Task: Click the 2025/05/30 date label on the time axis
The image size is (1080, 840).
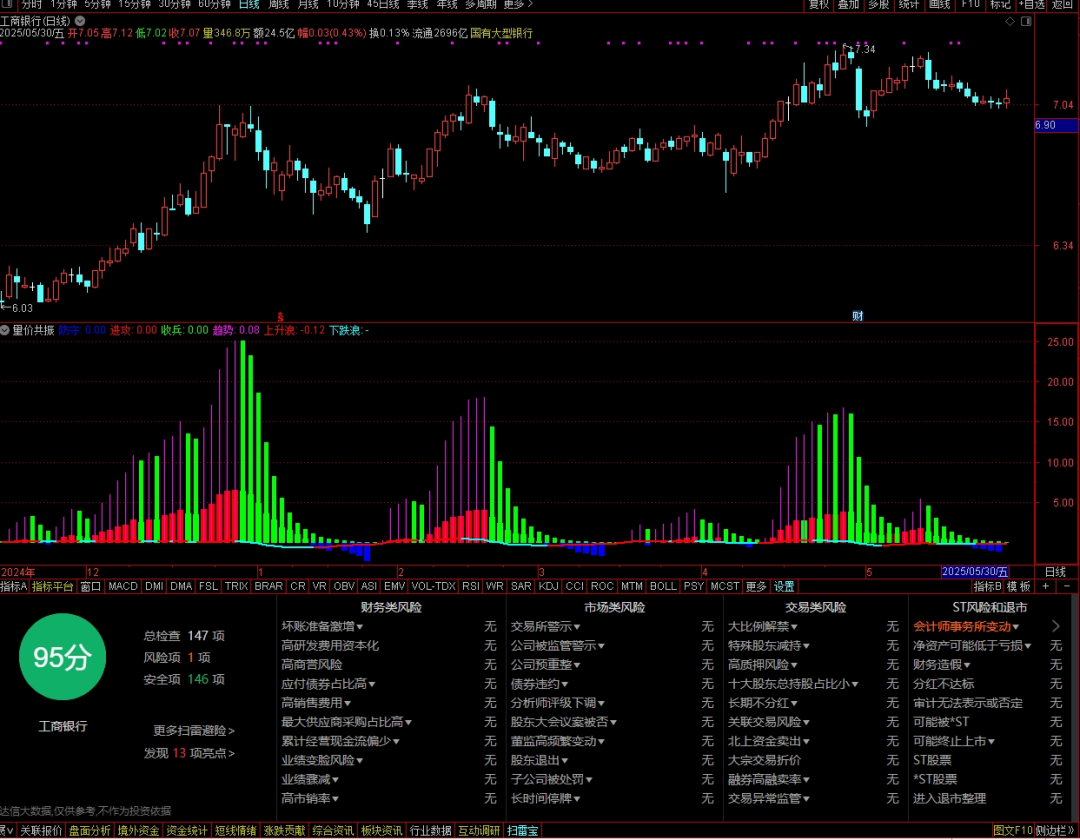Action: [x=975, y=571]
